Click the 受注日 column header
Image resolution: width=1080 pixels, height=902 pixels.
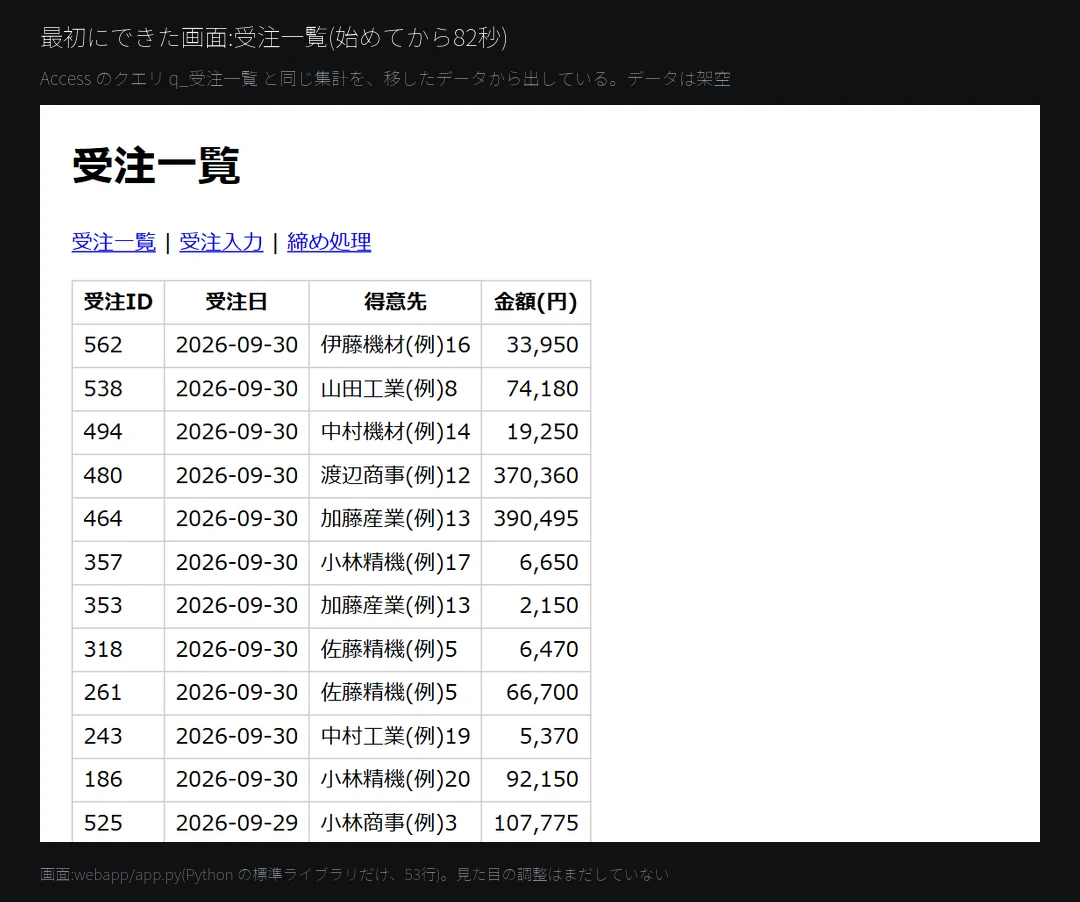(236, 302)
